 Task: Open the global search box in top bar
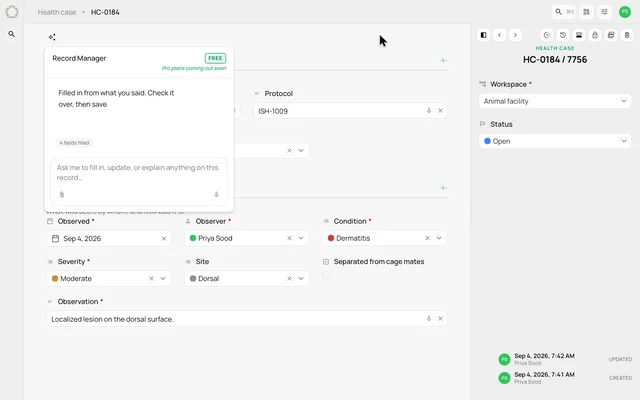click(x=564, y=12)
